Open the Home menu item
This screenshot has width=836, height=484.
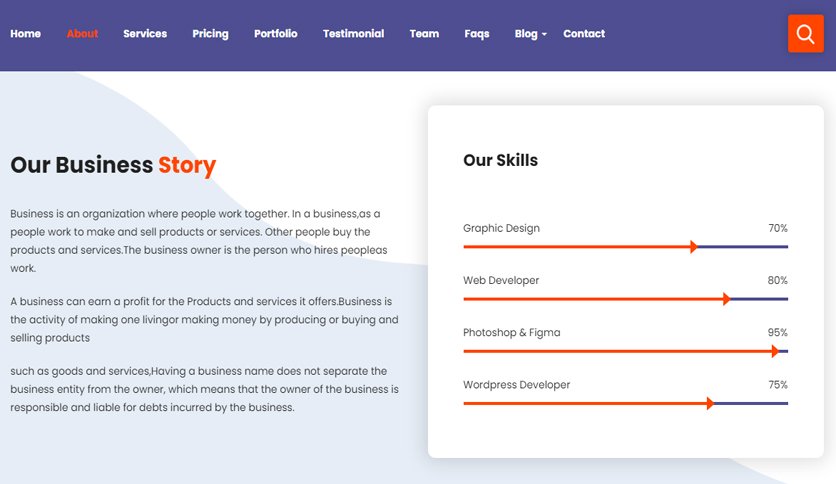26,34
